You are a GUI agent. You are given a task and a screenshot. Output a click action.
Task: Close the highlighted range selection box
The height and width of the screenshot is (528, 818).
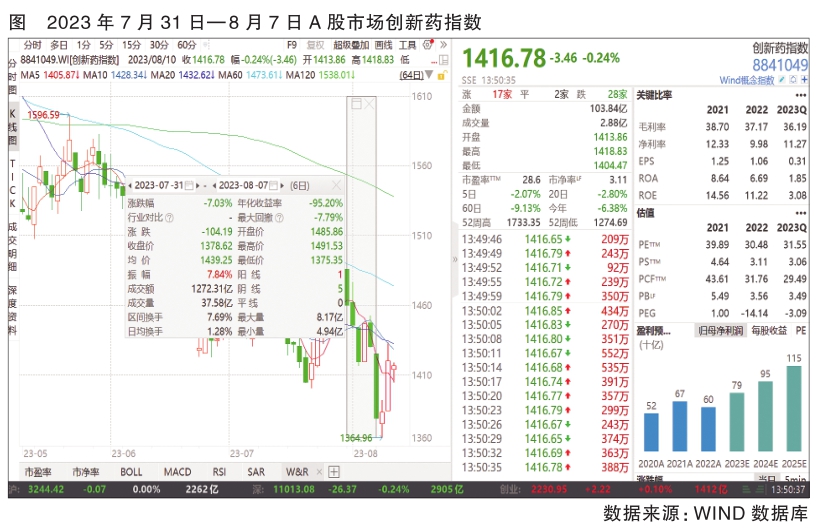(369, 104)
